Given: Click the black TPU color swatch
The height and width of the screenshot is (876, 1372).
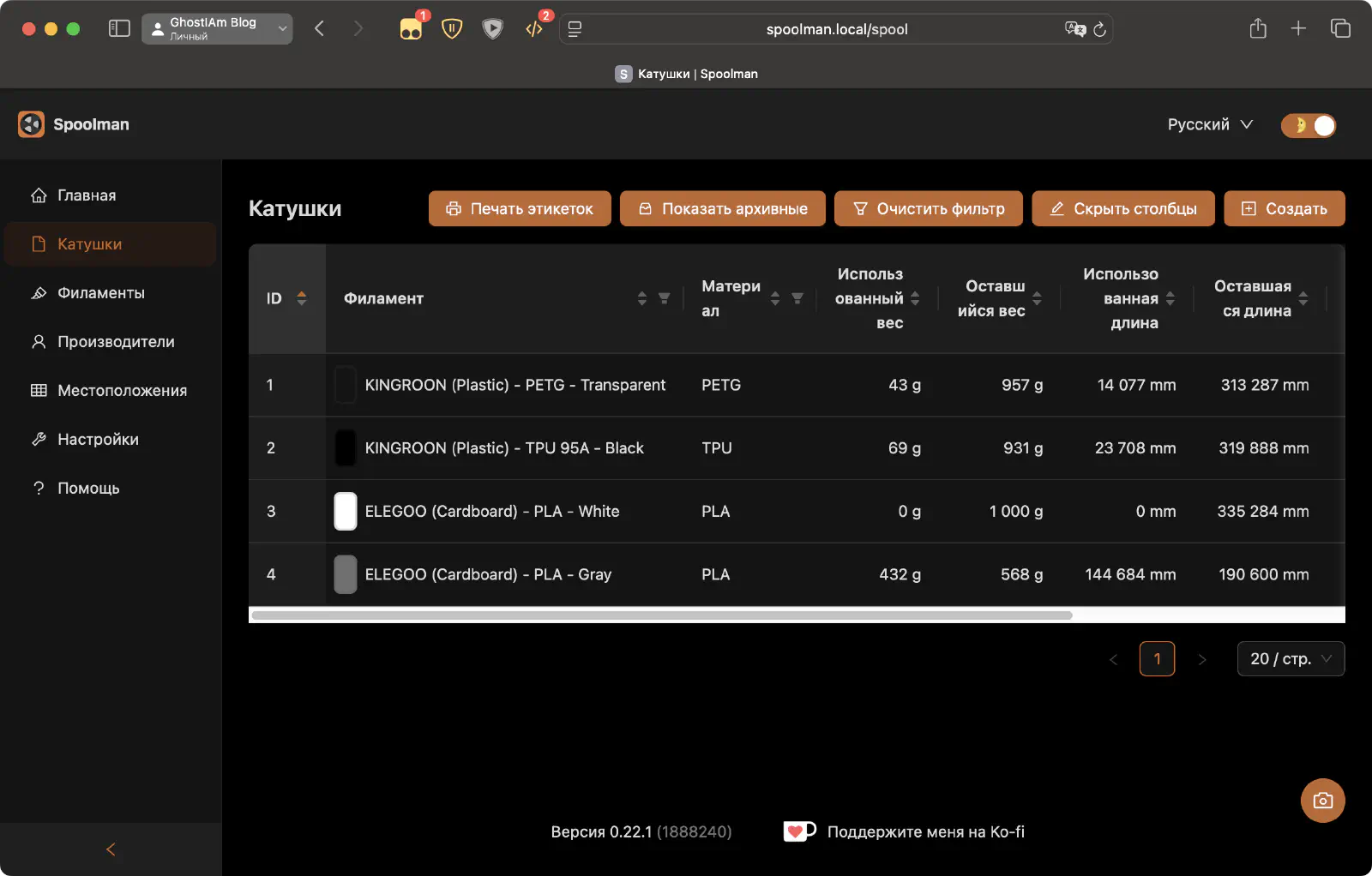Looking at the screenshot, I should pyautogui.click(x=346, y=448).
